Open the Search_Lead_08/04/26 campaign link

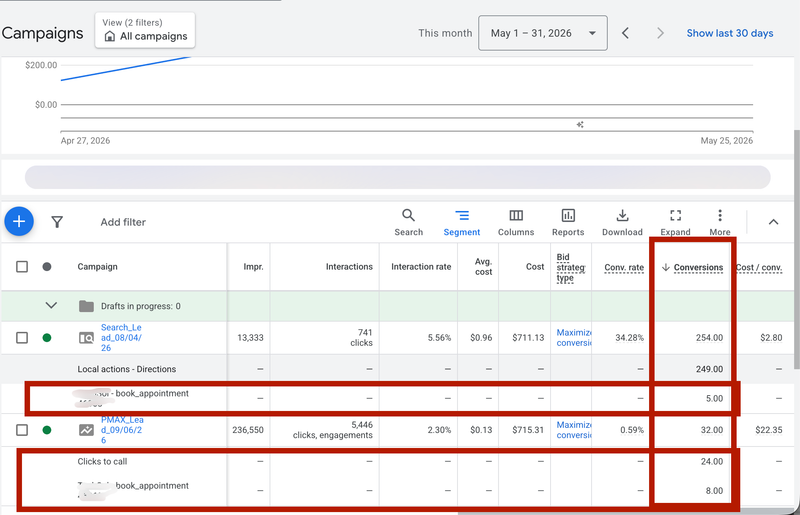pyautogui.click(x=121, y=337)
